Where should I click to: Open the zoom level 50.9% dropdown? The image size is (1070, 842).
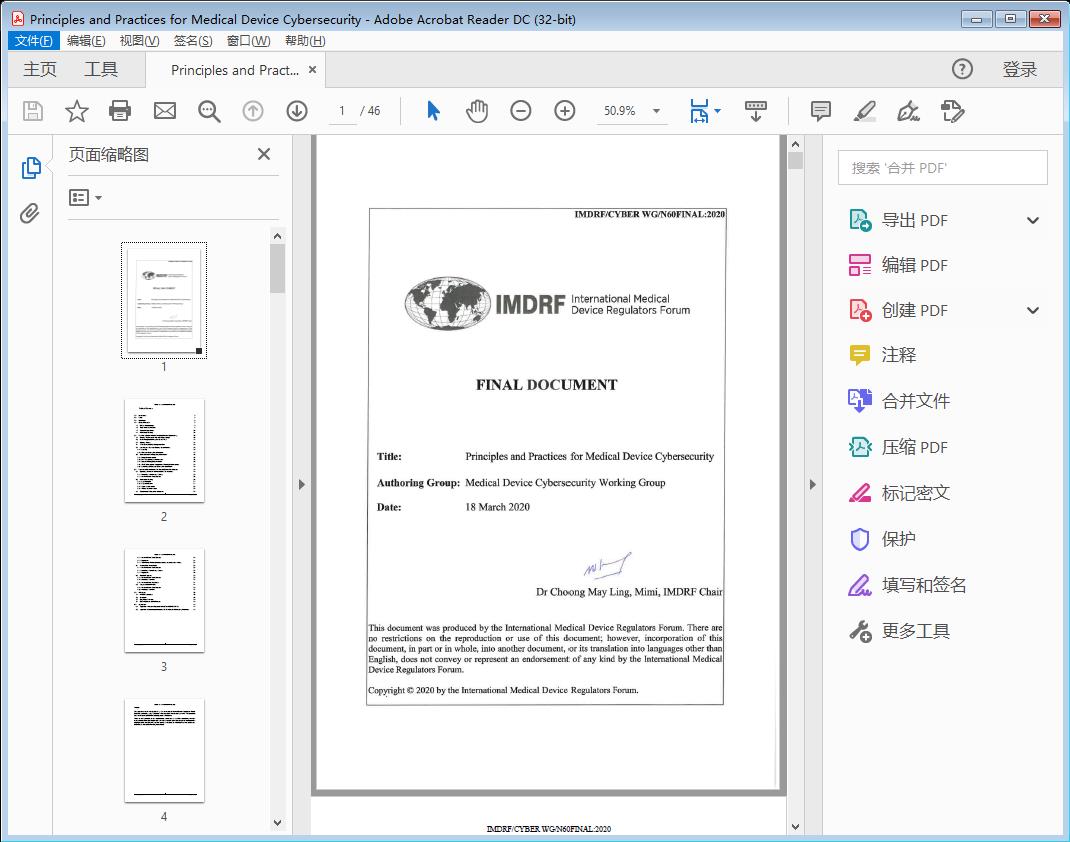(x=656, y=111)
